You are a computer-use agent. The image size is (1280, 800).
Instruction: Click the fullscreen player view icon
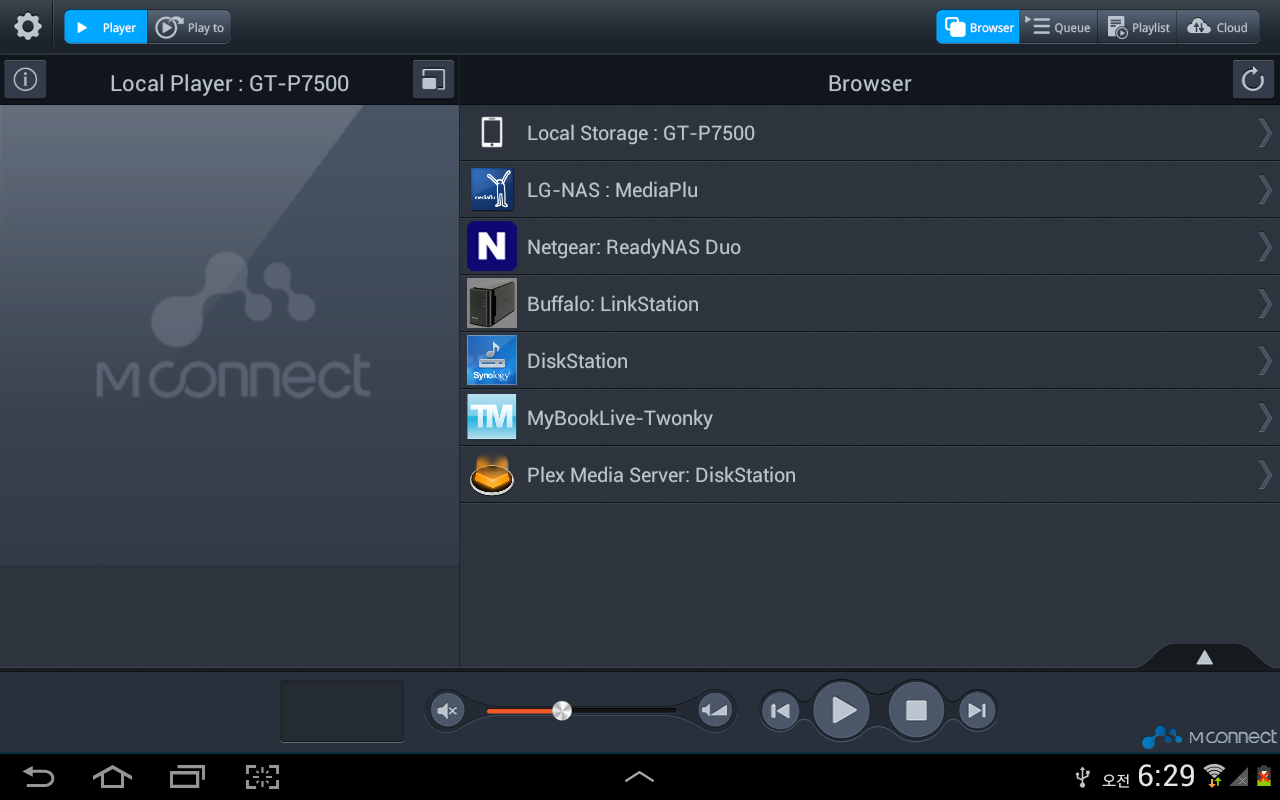pos(433,79)
